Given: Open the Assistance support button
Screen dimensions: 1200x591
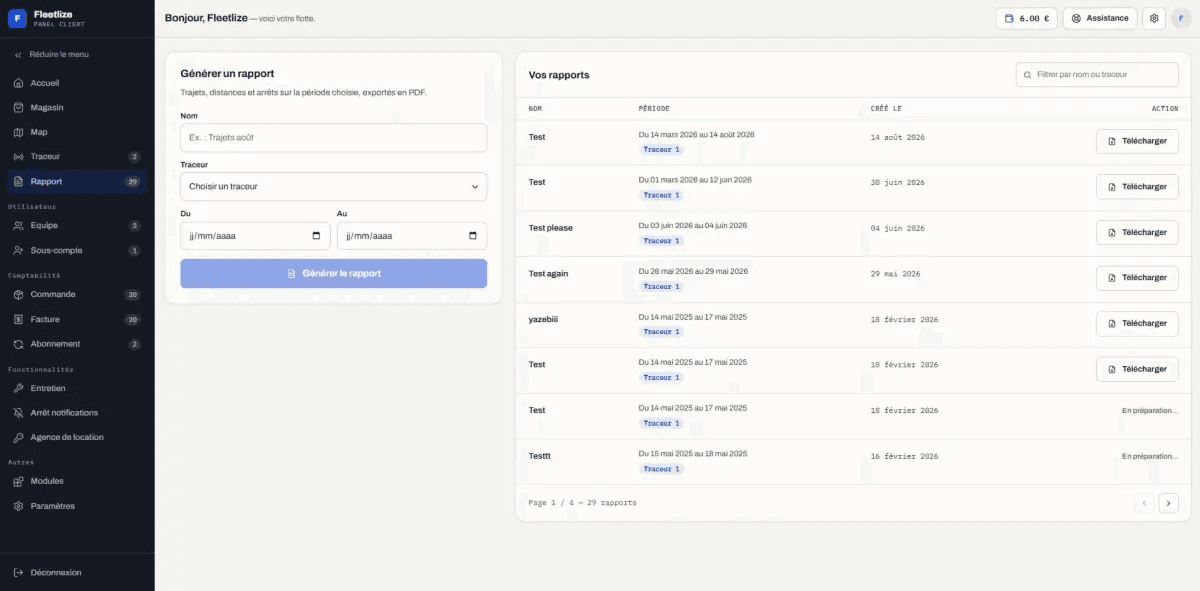Looking at the screenshot, I should coord(1099,18).
